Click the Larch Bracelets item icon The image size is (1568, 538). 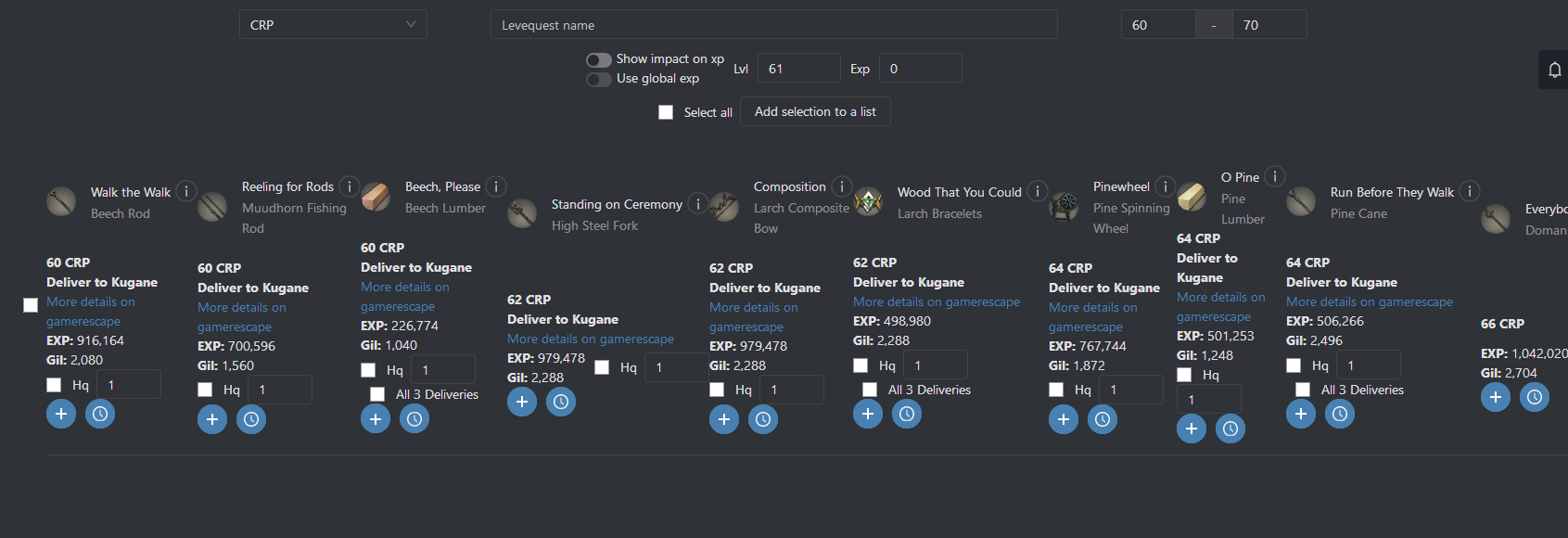point(868,202)
